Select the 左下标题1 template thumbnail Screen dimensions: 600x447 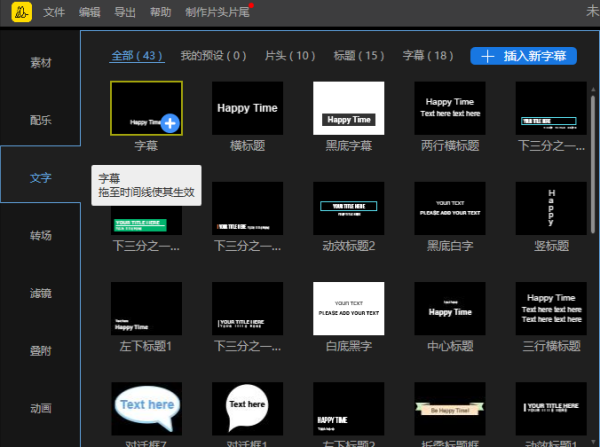(147, 308)
